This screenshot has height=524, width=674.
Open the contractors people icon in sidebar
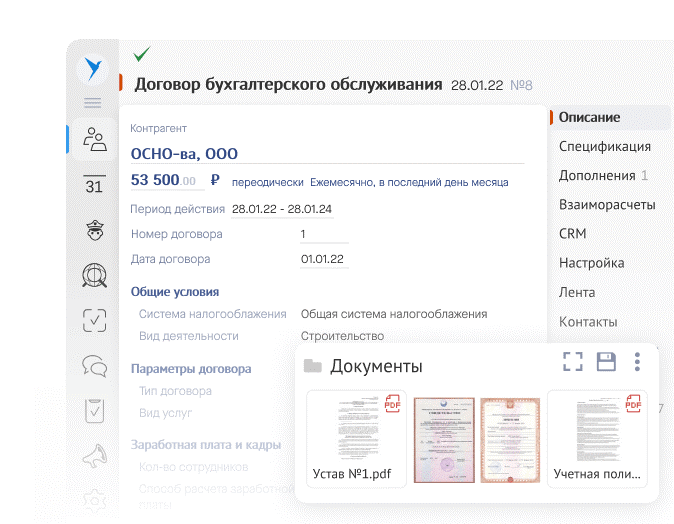(95, 139)
